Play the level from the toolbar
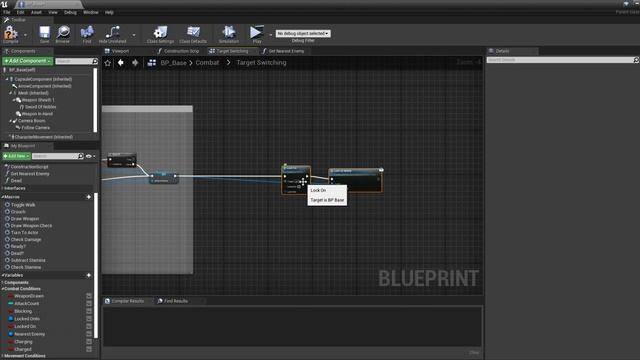 257,33
